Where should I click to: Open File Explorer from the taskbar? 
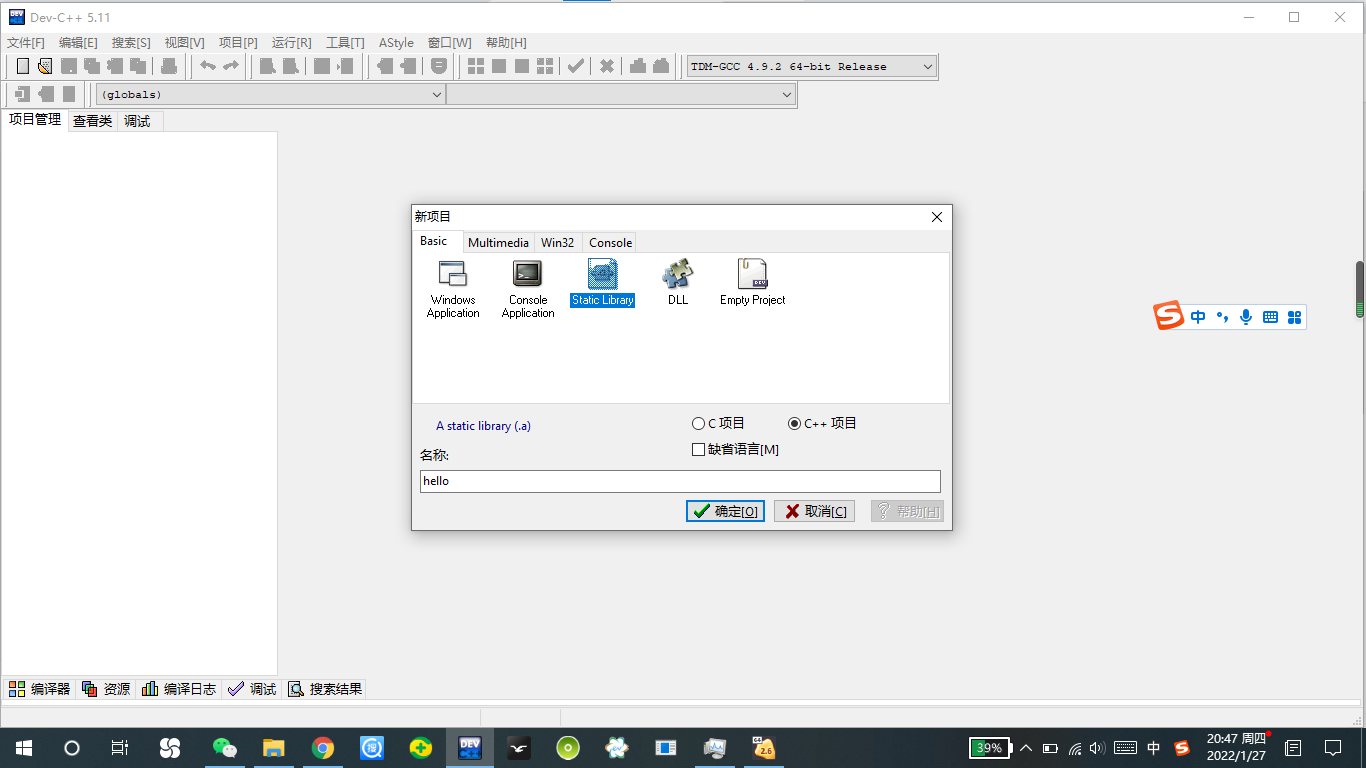click(x=274, y=748)
